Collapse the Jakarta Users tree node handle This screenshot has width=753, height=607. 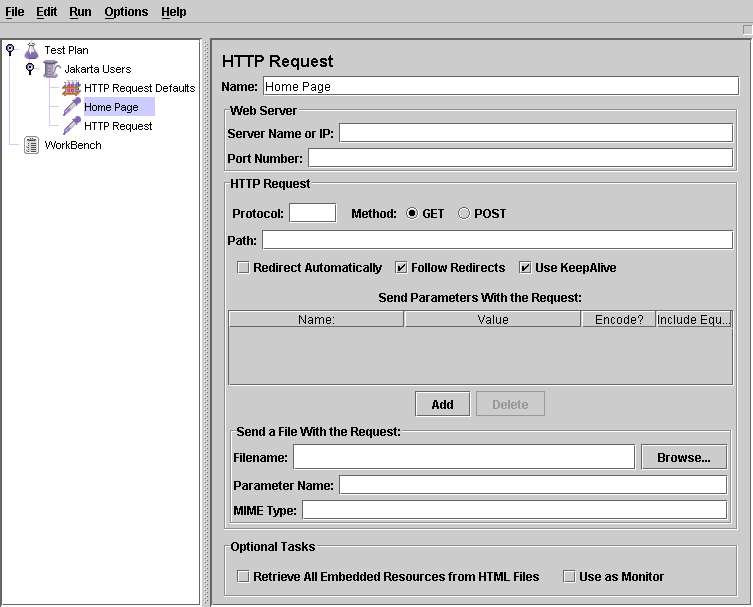point(30,68)
